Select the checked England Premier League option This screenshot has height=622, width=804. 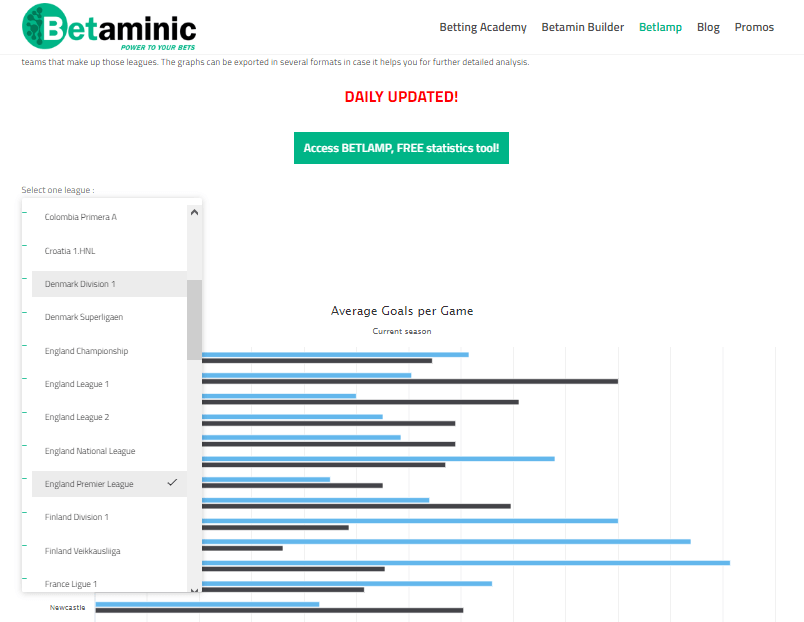pos(109,484)
